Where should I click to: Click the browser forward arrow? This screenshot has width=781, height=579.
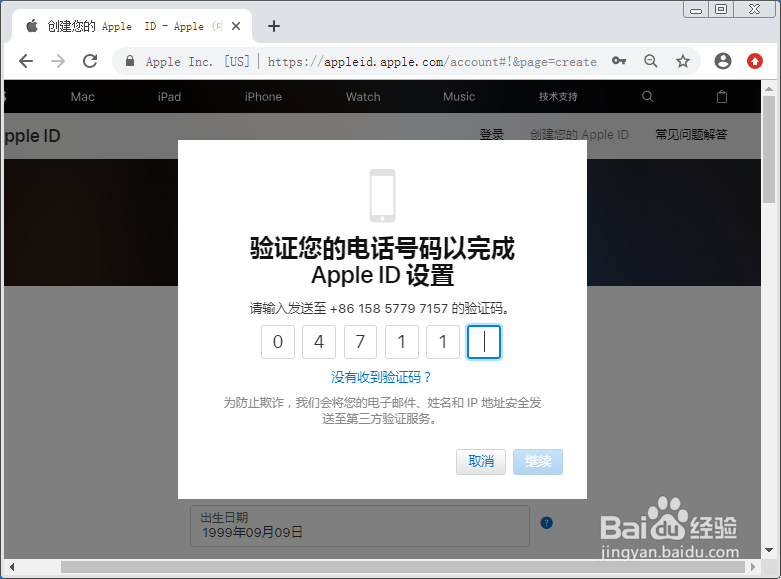[x=58, y=61]
